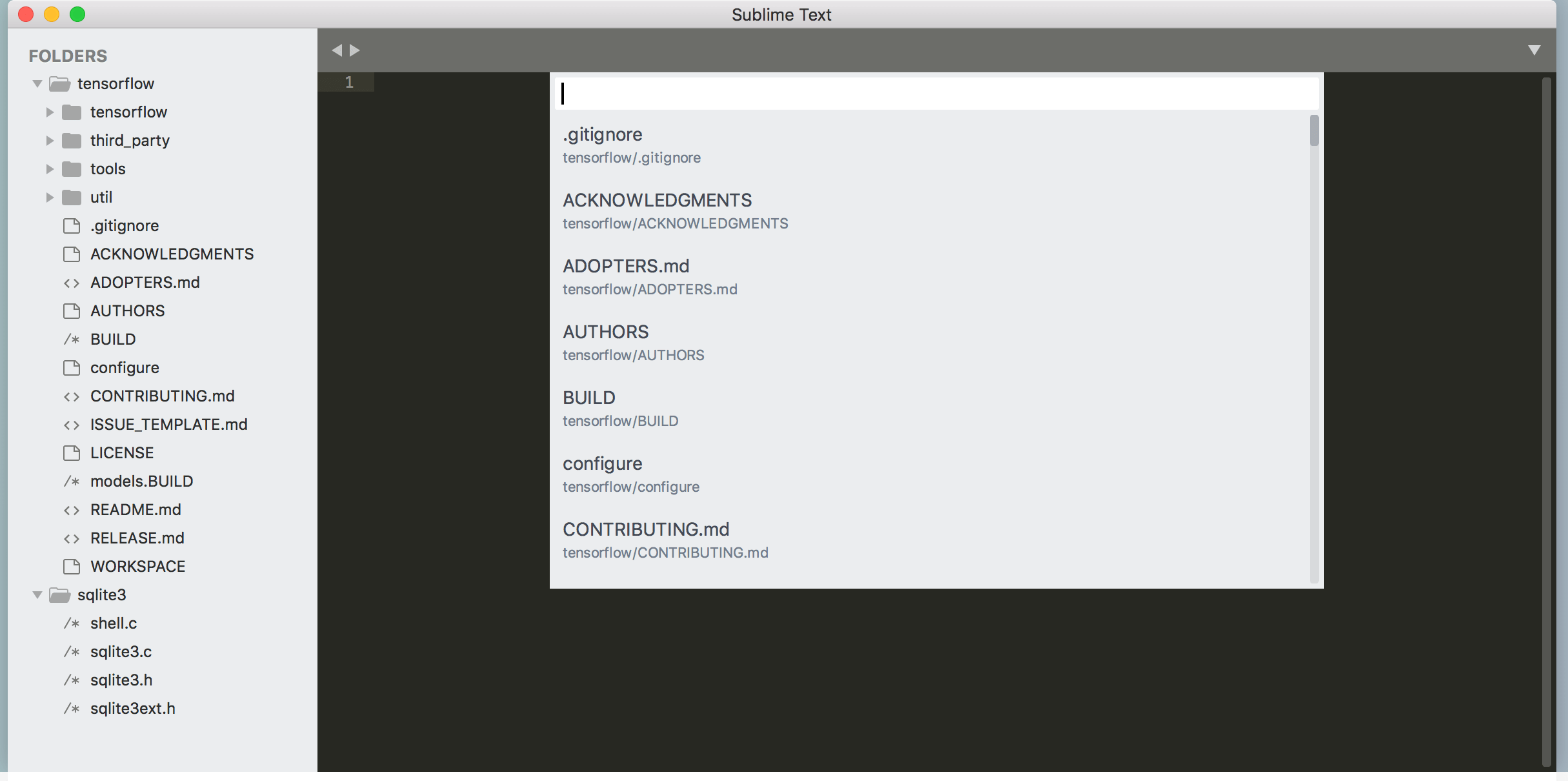
Task: Open sqlite3ext.h from the sidebar
Action: tap(133, 709)
